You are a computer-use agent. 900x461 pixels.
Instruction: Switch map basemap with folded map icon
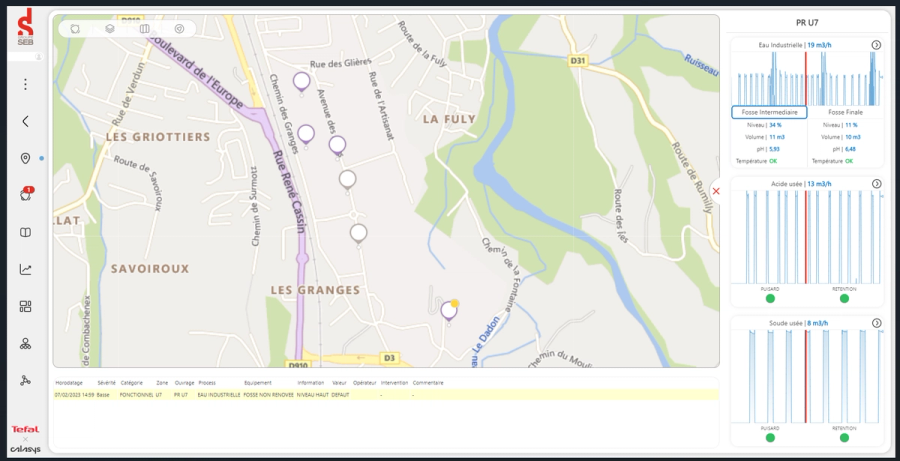tap(145, 29)
